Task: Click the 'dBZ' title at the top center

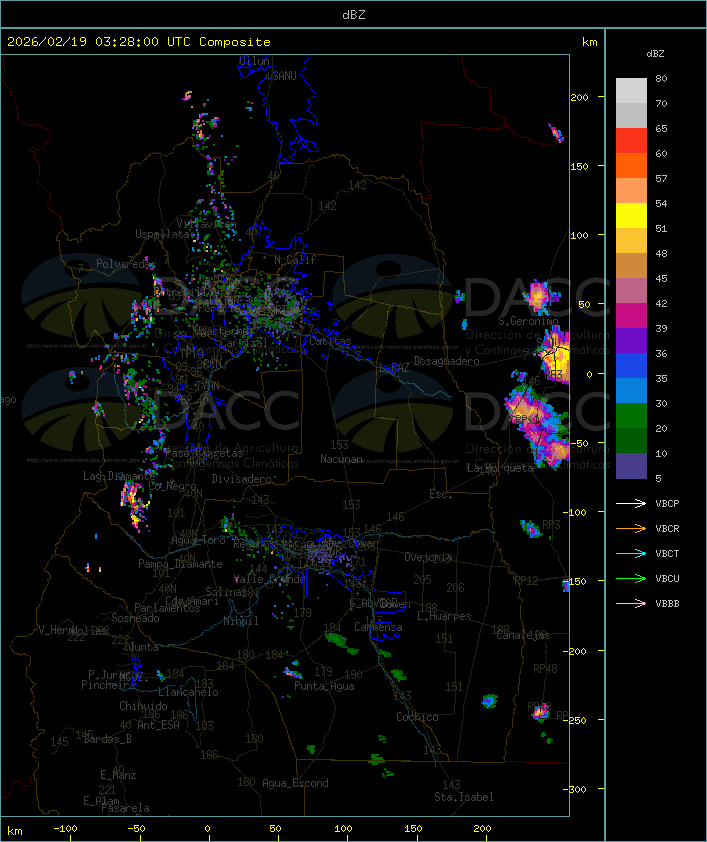Action: tap(354, 15)
